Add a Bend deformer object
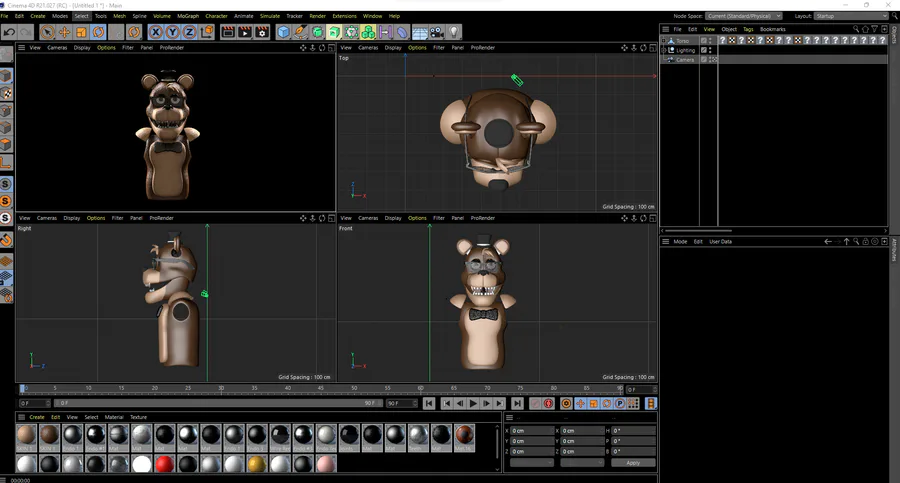This screenshot has height=483, width=900. point(402,32)
